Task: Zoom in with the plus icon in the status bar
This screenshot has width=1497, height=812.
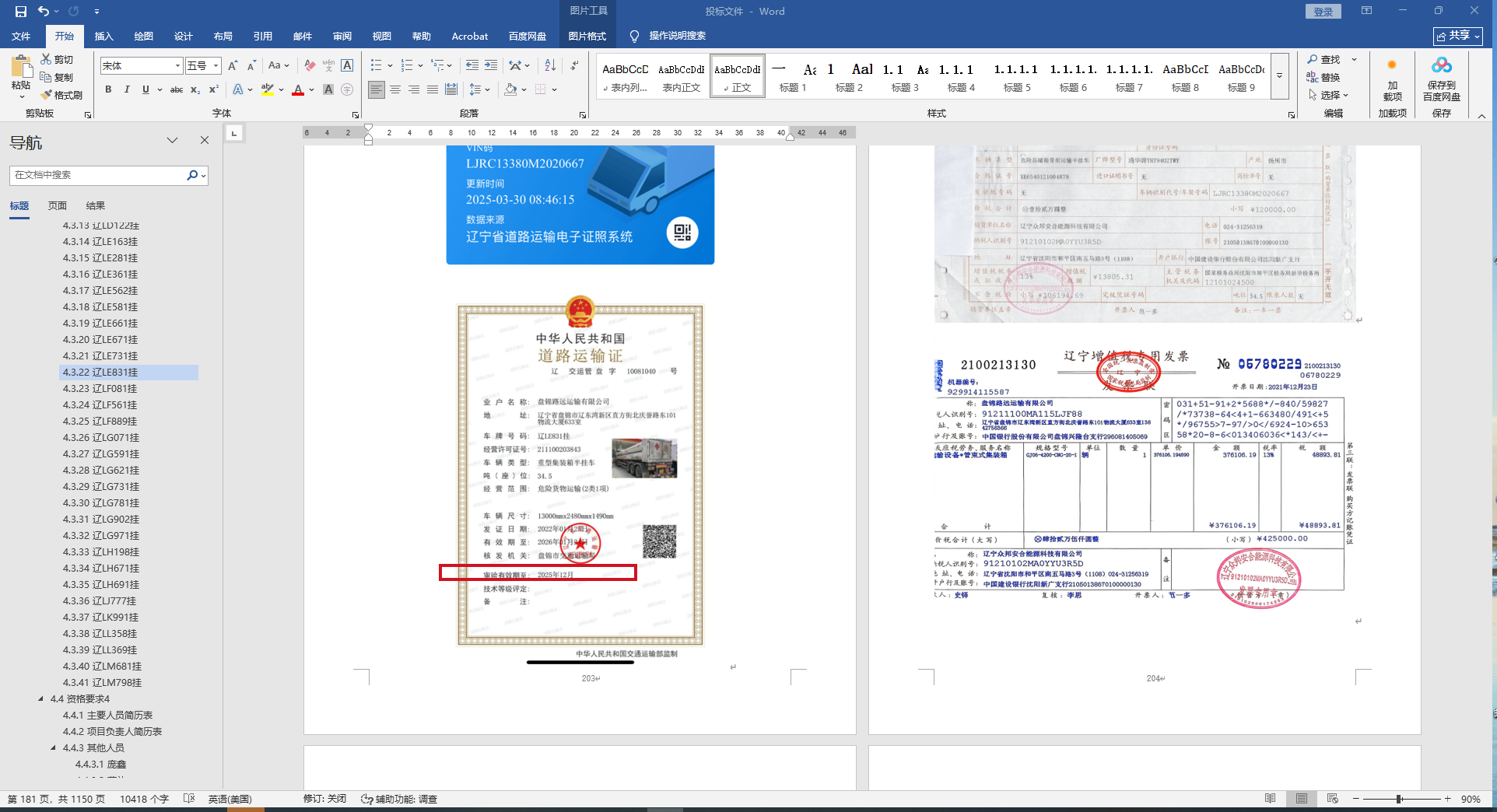Action: 1447,799
